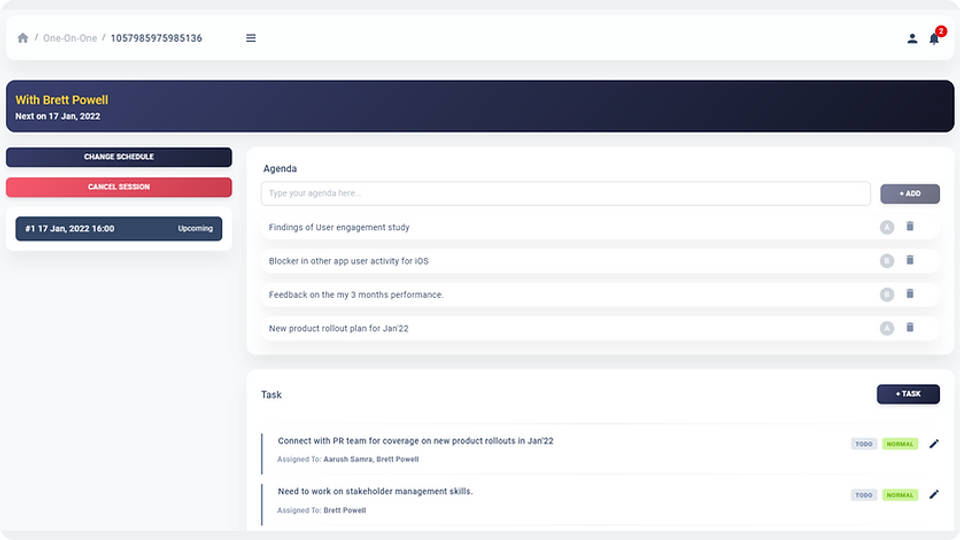The height and width of the screenshot is (540, 960).
Task: Click the 'Agenda' section heading
Action: (x=280, y=168)
